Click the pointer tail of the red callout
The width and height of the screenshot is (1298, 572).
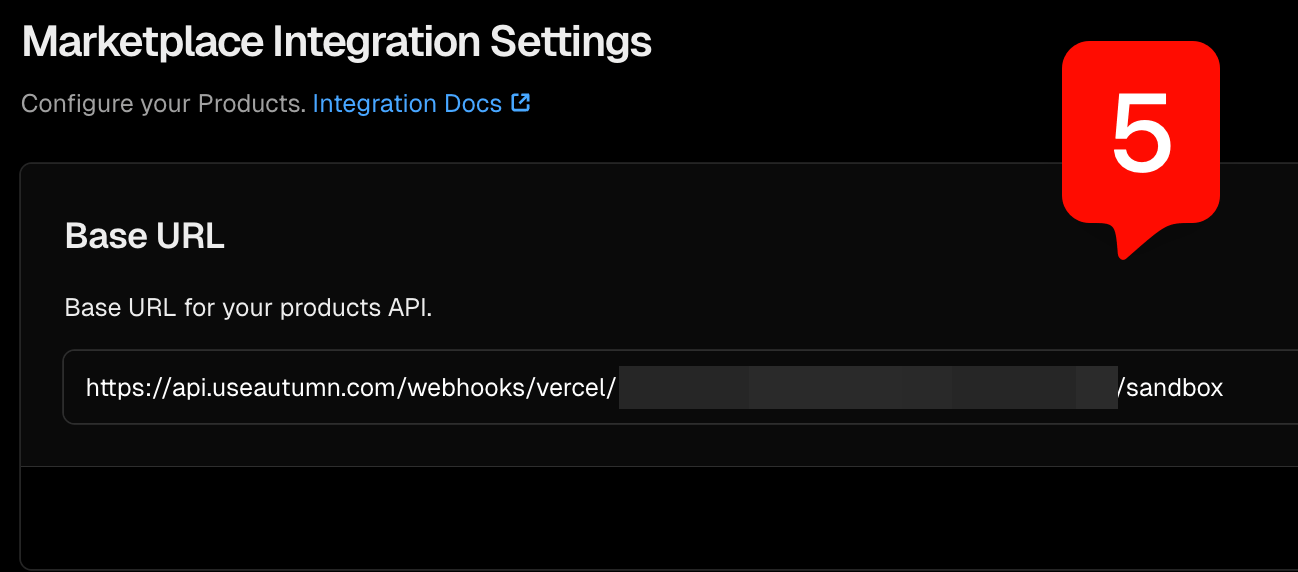click(x=1133, y=240)
